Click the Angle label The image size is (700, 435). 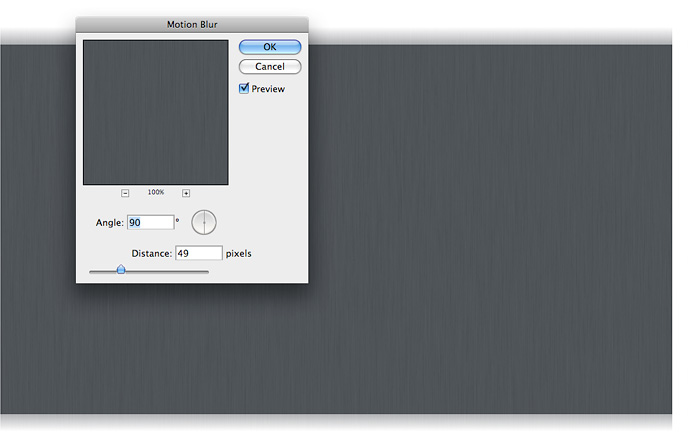pos(109,223)
